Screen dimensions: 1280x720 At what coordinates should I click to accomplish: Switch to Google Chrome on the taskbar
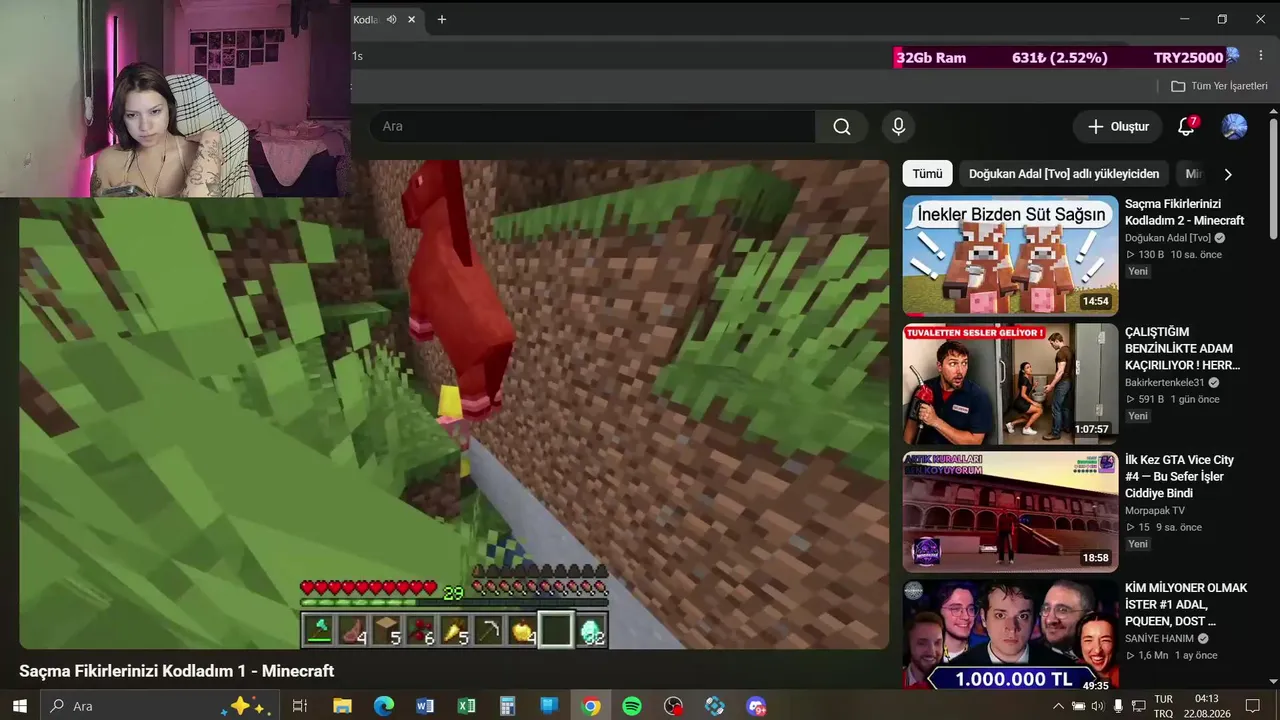point(591,706)
